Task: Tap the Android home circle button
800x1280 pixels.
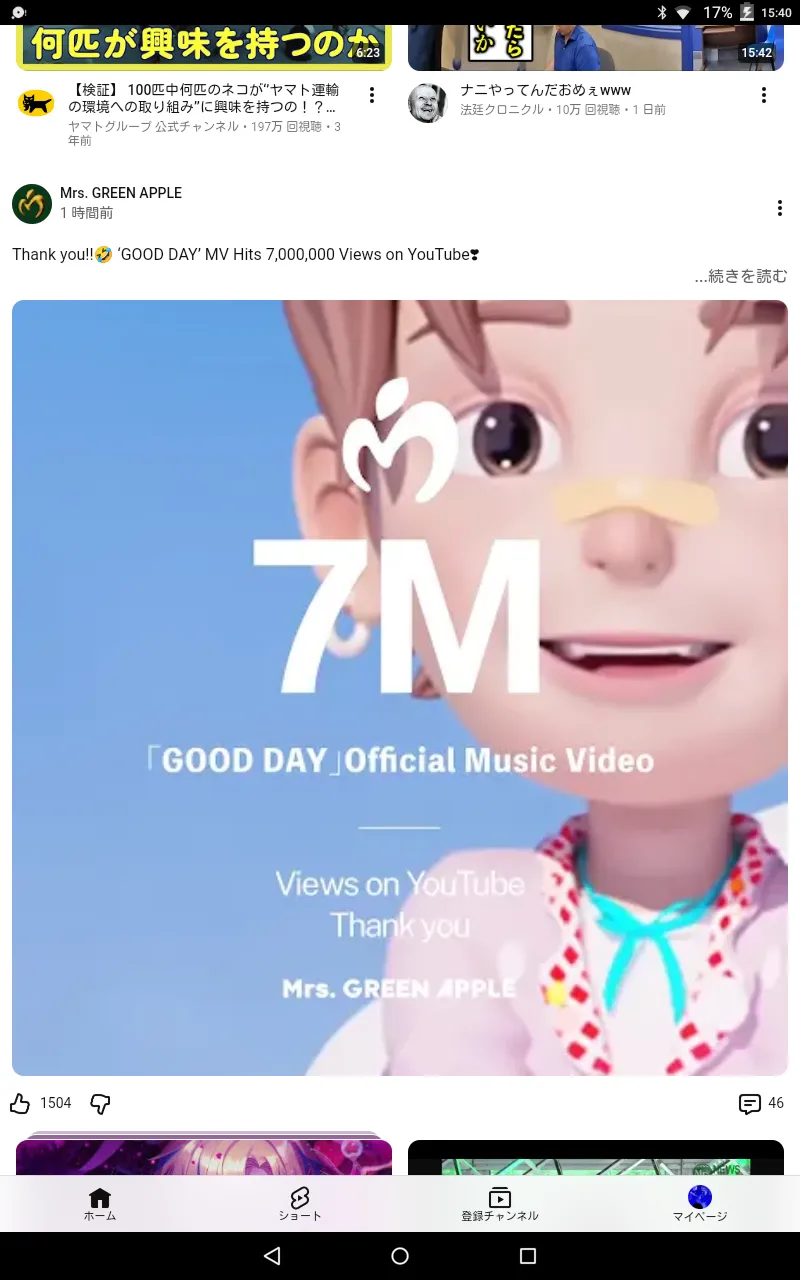Action: (x=400, y=1256)
